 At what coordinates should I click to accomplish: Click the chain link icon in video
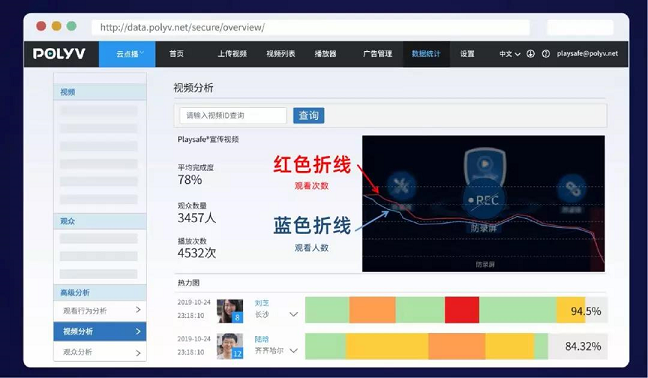572,188
